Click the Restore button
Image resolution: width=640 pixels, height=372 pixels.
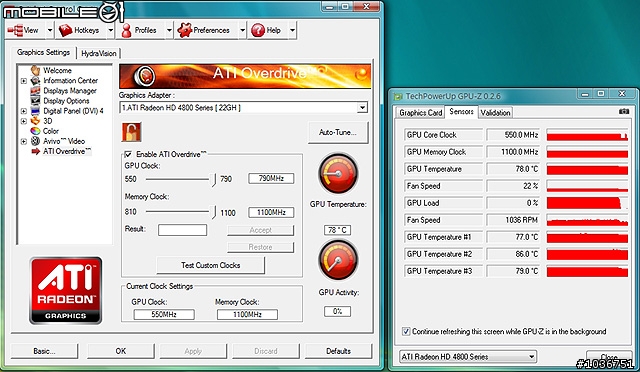(x=260, y=247)
